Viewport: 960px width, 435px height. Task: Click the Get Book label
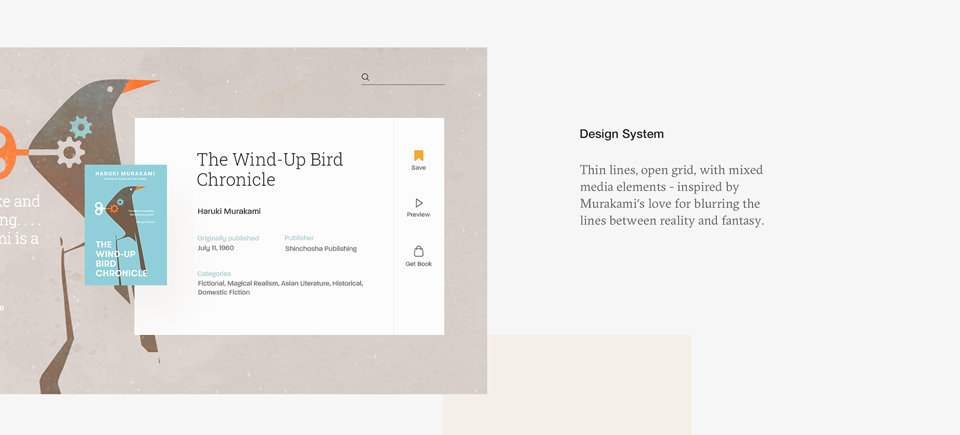(419, 264)
